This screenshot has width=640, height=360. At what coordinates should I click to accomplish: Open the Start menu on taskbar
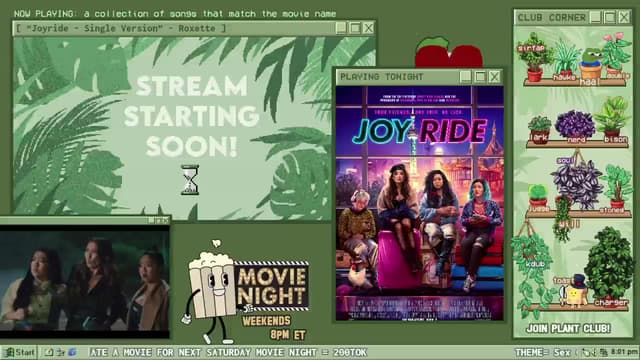point(19,352)
